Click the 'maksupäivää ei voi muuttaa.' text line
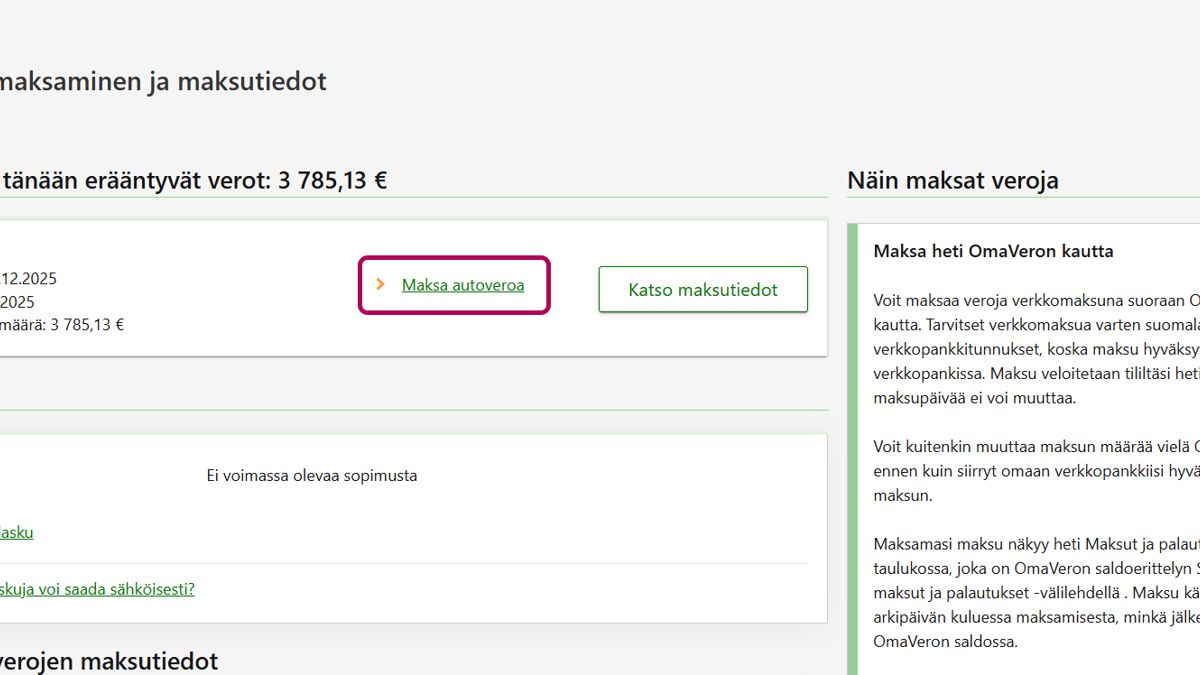 click(x=974, y=398)
